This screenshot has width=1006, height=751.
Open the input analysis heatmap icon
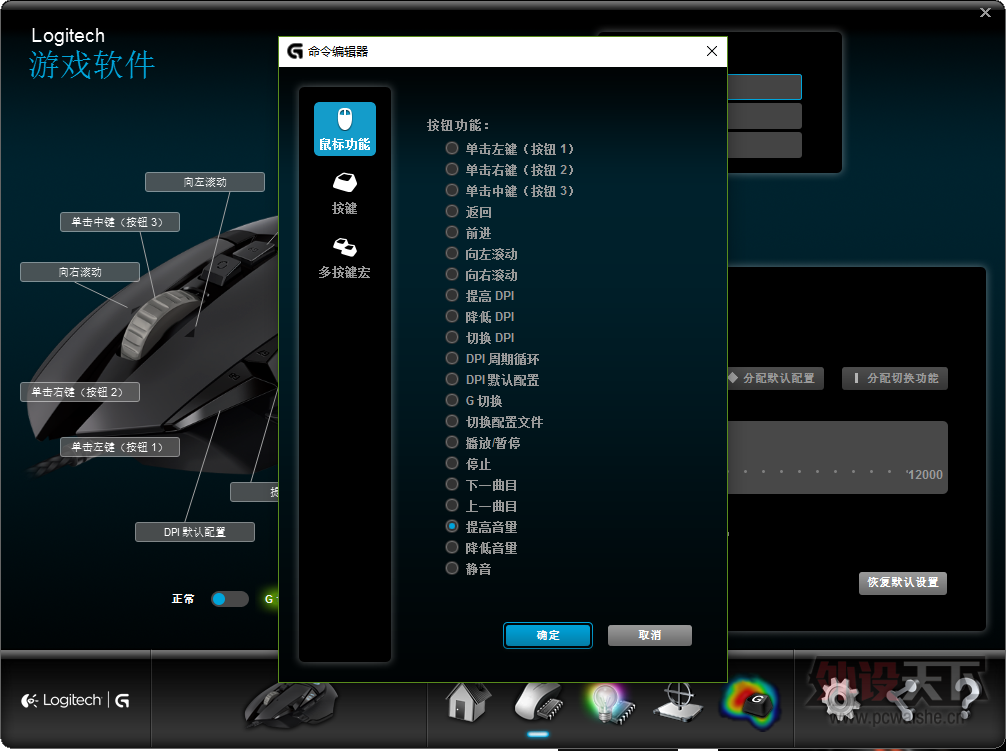click(x=750, y=702)
